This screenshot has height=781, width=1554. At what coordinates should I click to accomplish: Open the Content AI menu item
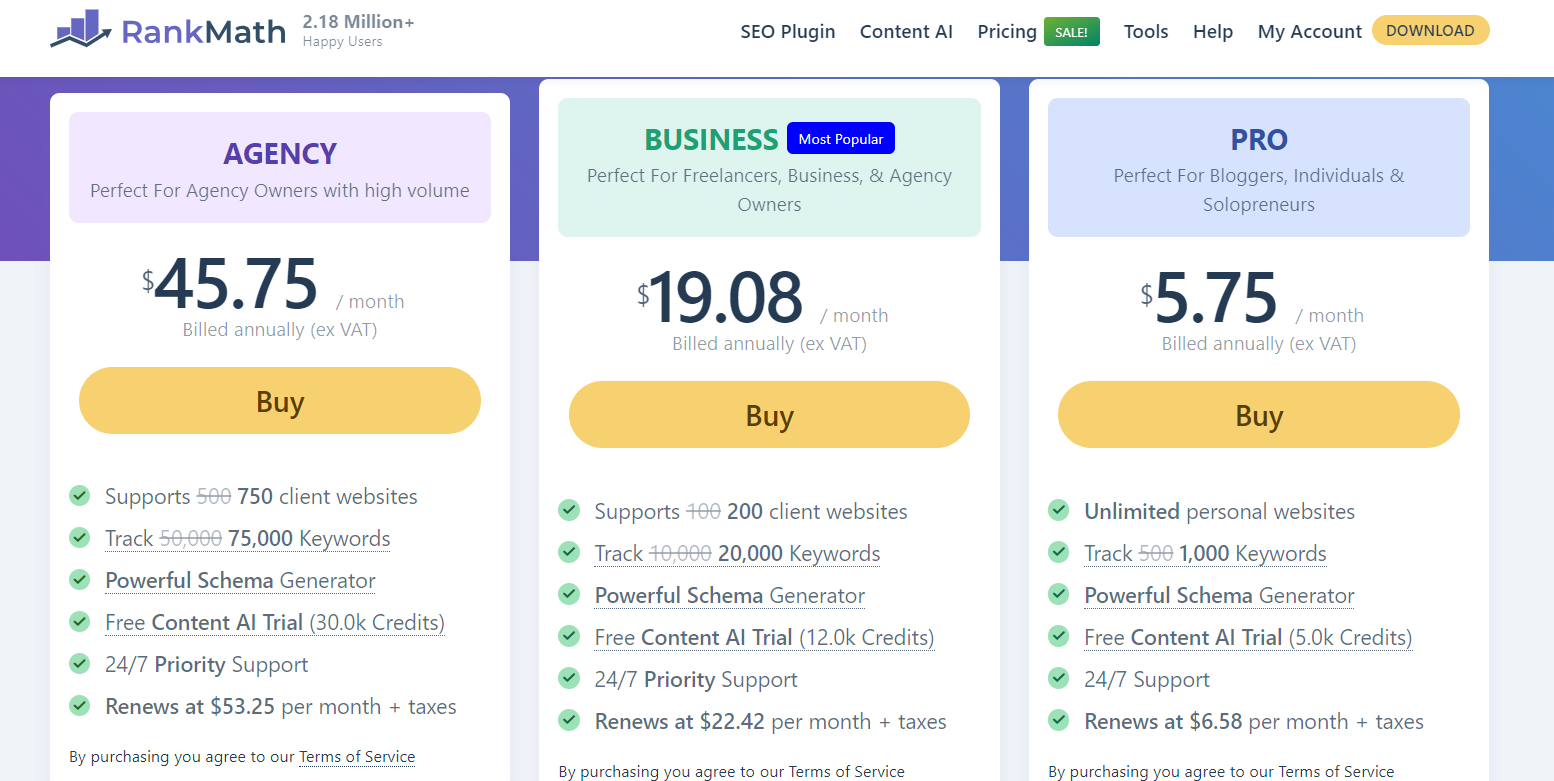pyautogui.click(x=906, y=31)
